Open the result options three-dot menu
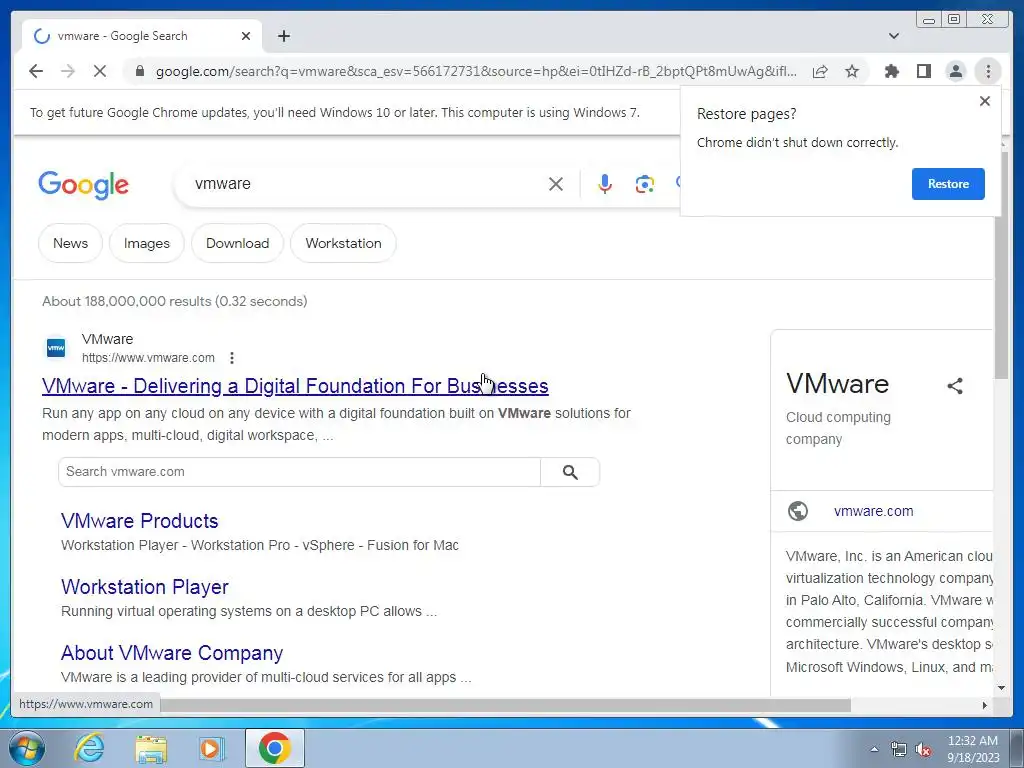1024x768 pixels. (x=232, y=358)
